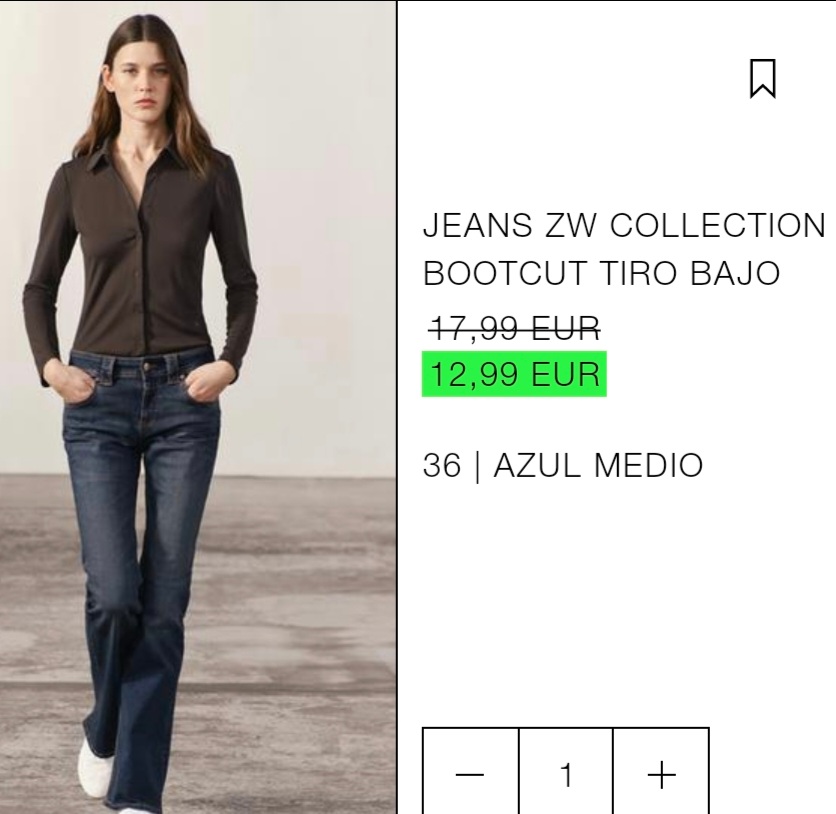Open the JEANS ZW COLLECTION product title

(624, 225)
